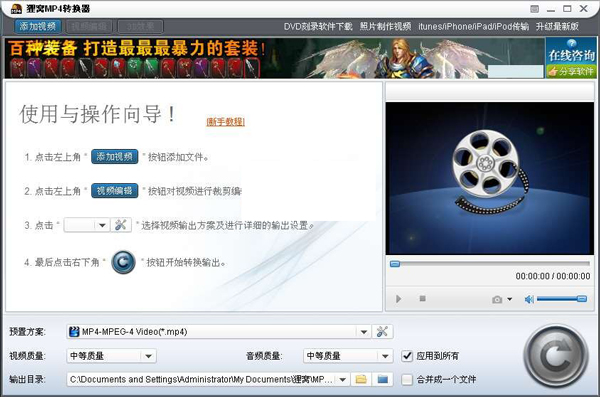Open the 预置方案 preset dropdown
The image size is (600, 397).
tap(364, 332)
